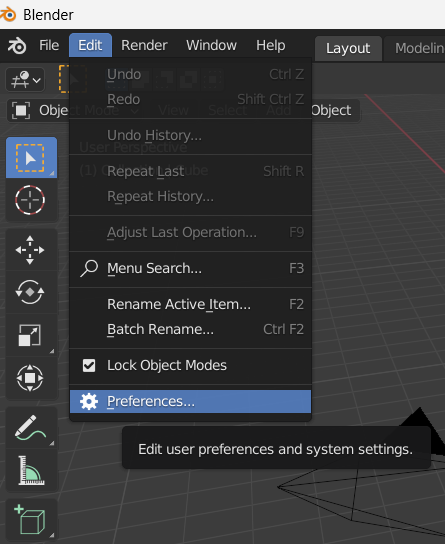Select the Annotate pencil tool

coord(31,427)
